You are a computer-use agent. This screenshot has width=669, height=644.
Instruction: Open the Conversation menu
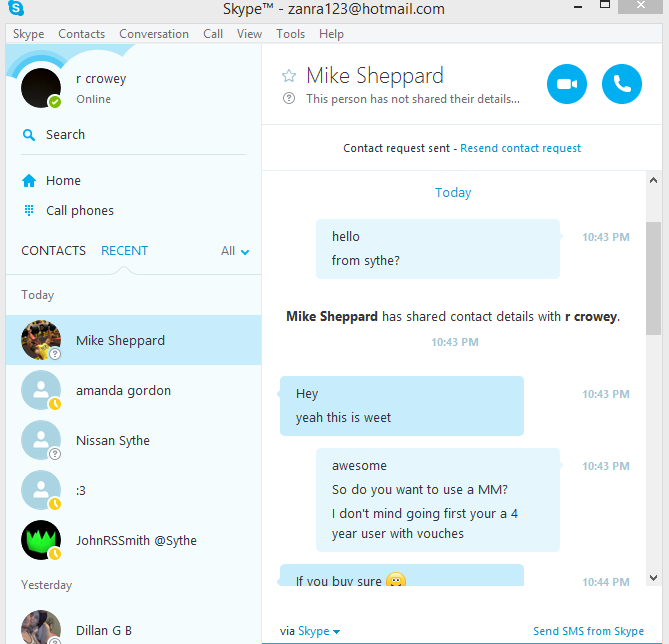[154, 34]
